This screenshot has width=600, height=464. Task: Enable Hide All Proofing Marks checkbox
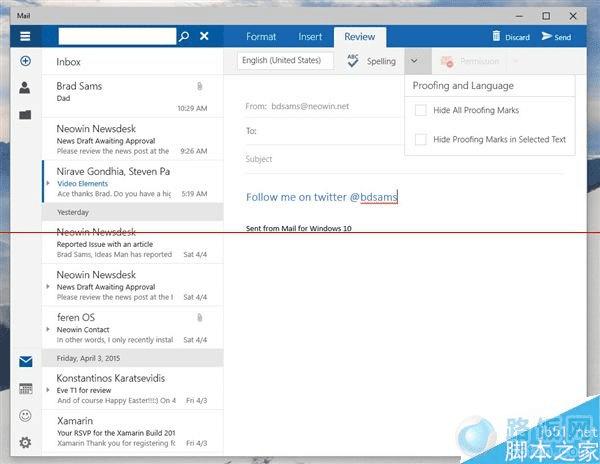(421, 110)
